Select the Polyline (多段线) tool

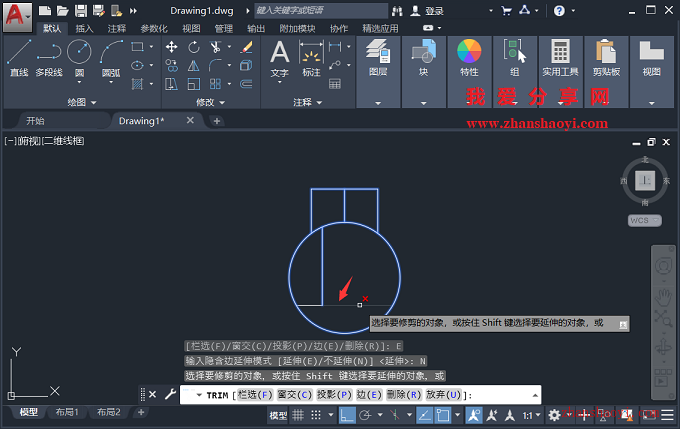49,58
